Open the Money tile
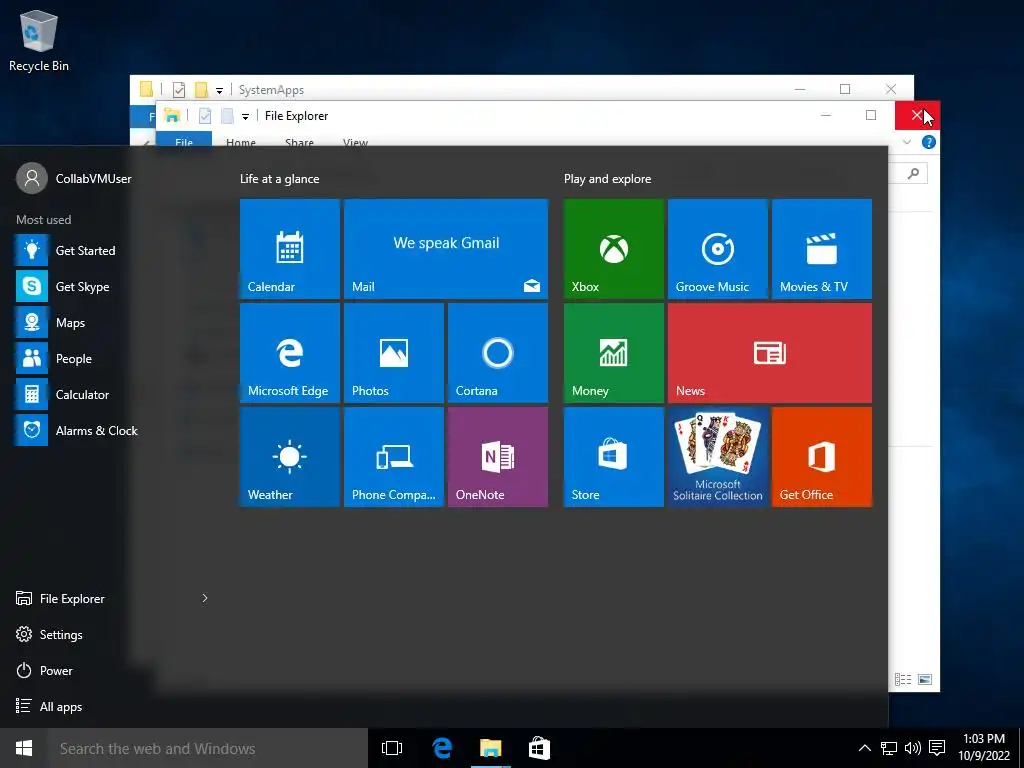Viewport: 1024px width, 768px height. coord(614,353)
